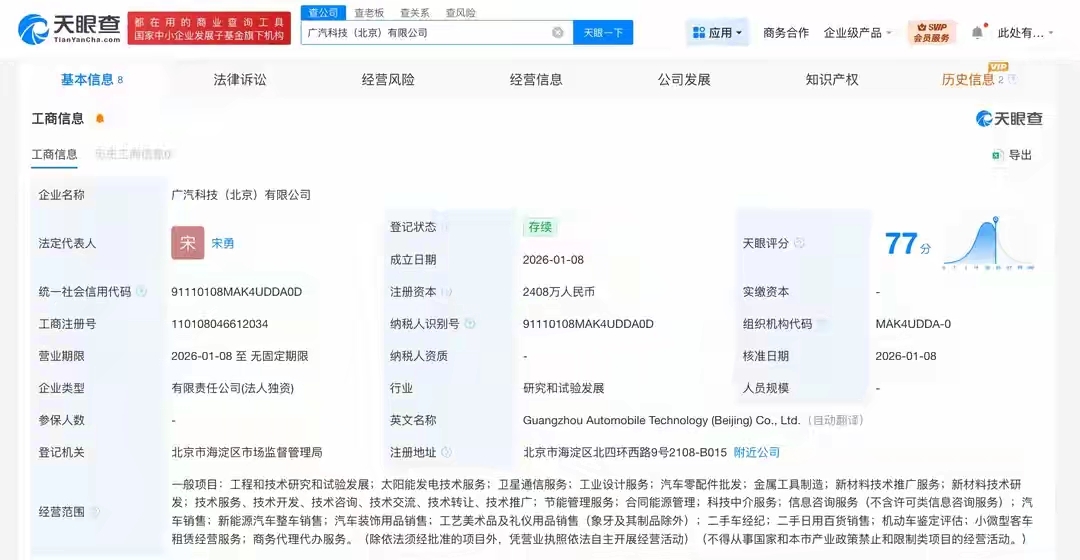
Task: Click the credit code value 91110108MAK4UDDA0D under 统一社会信用代码
Action: coord(236,292)
